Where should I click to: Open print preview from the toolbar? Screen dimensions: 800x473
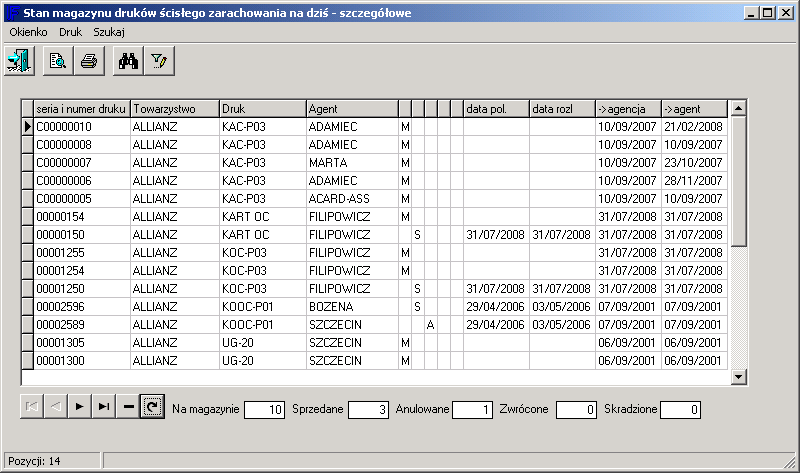58,61
